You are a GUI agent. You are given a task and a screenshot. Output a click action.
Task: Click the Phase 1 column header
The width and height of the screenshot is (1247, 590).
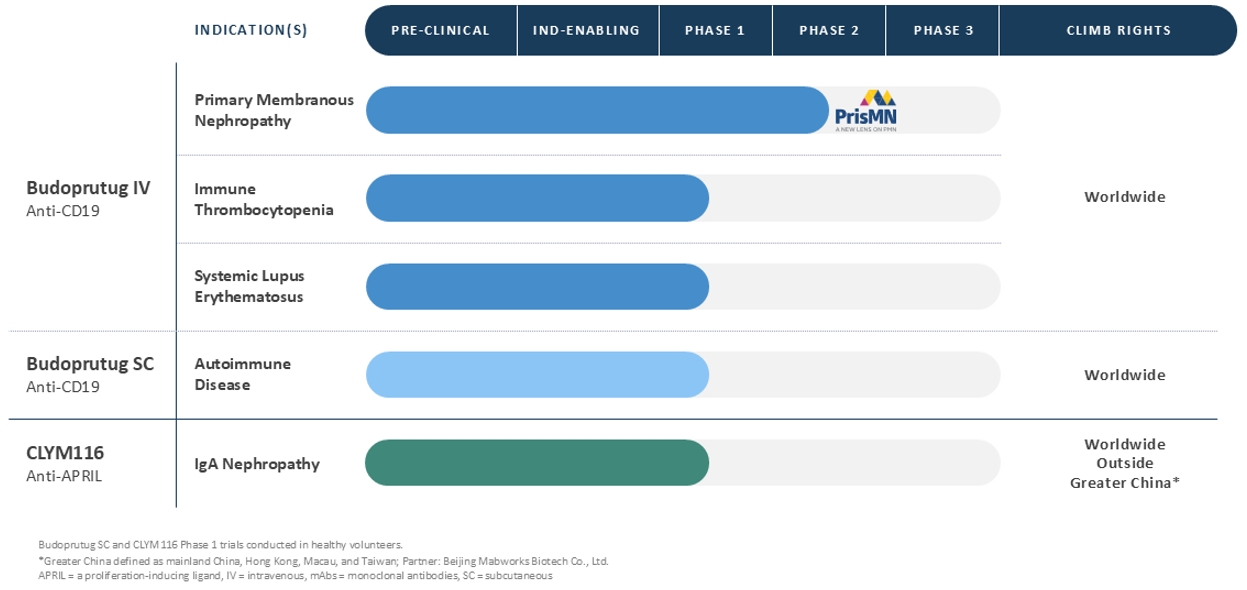click(715, 30)
